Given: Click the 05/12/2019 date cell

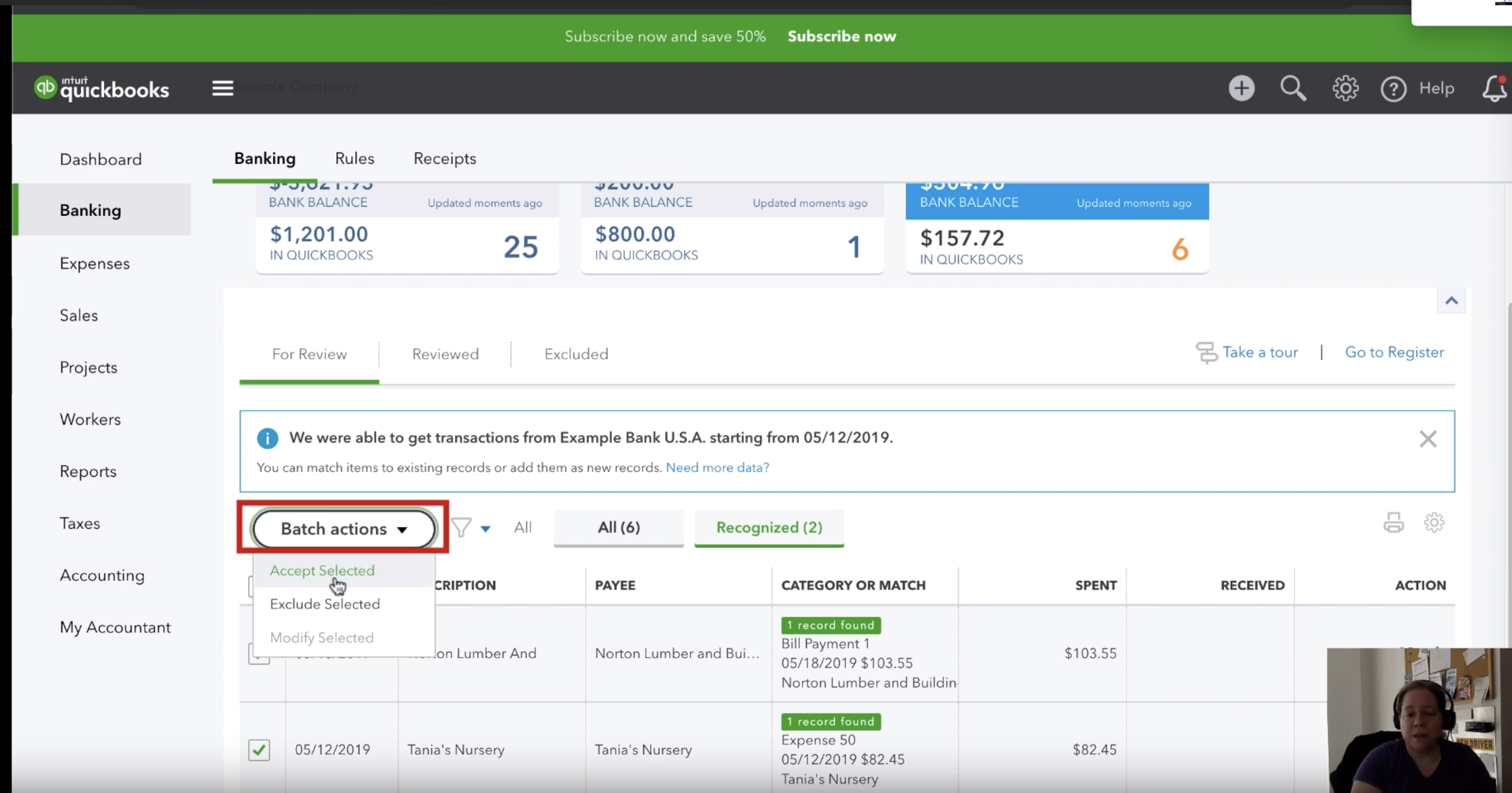Looking at the screenshot, I should coord(333,749).
